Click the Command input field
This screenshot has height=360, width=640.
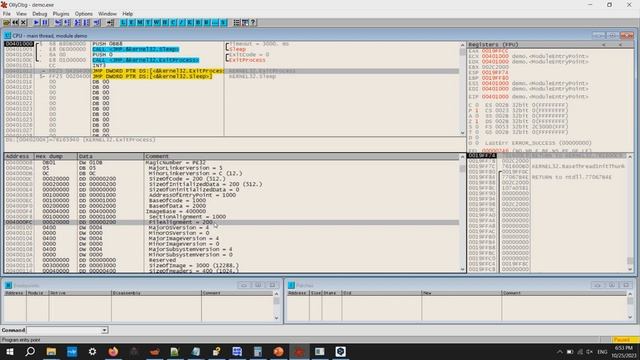pyautogui.click(x=64, y=330)
